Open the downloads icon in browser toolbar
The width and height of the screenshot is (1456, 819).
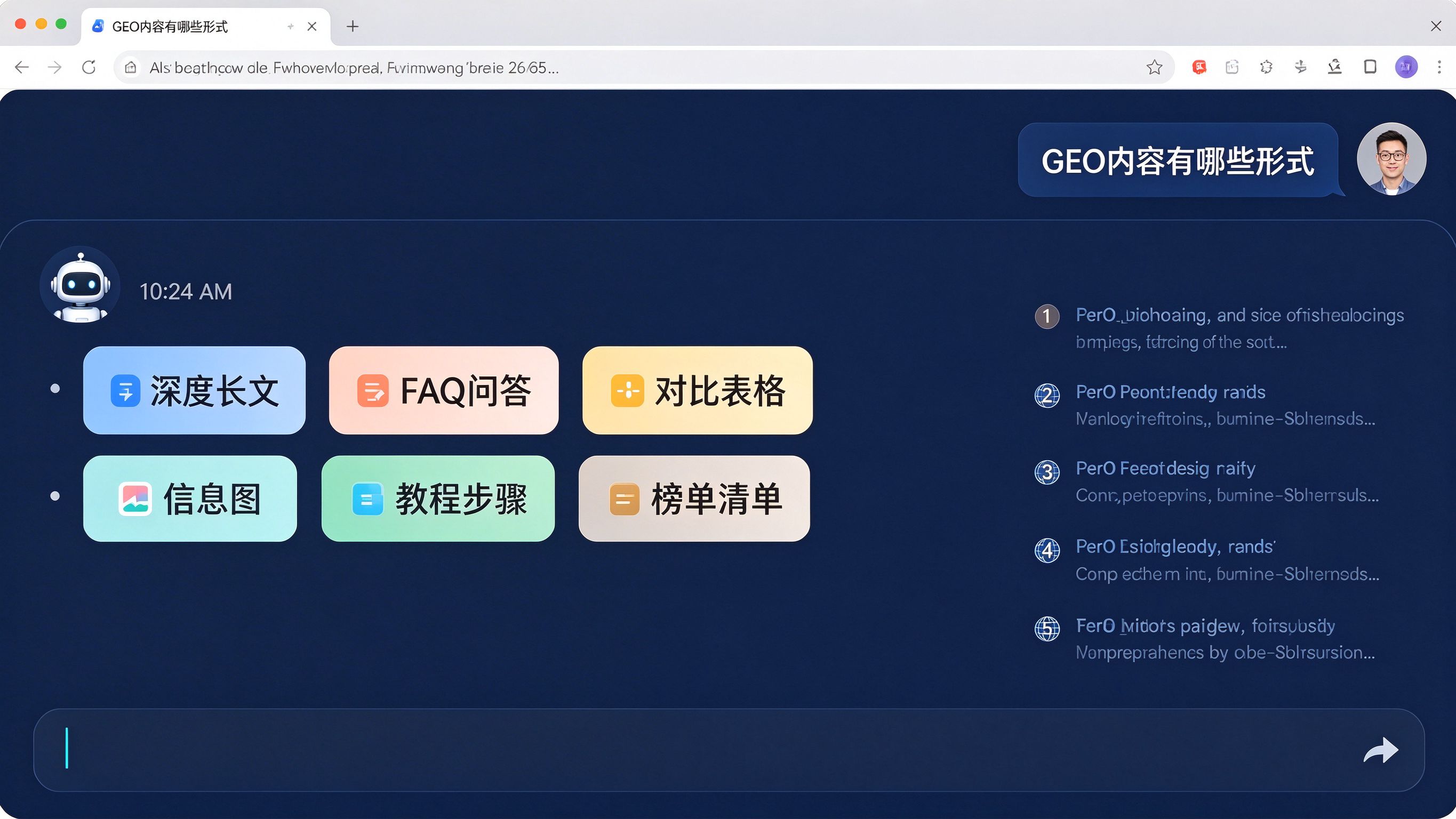pyautogui.click(x=1334, y=67)
